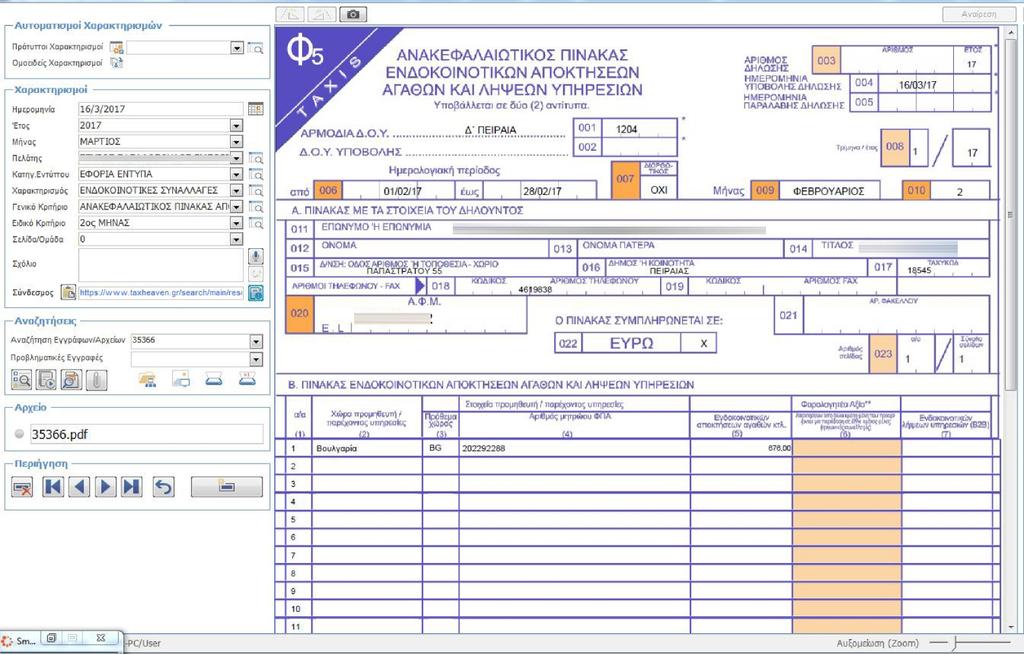The height and width of the screenshot is (654, 1024).
Task: Click the lookup icon beside Γενικό Κριτήριο
Action: point(255,207)
